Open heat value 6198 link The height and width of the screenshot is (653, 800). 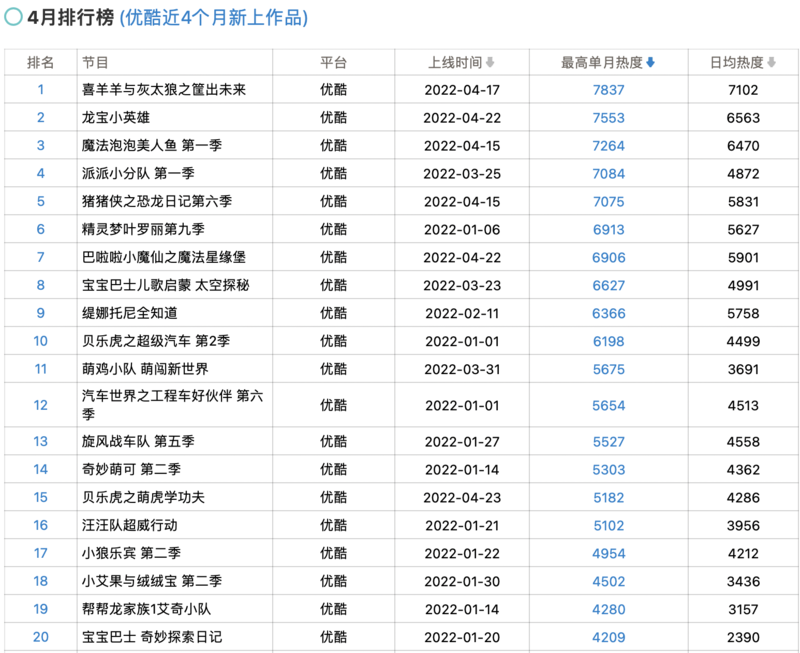[608, 341]
